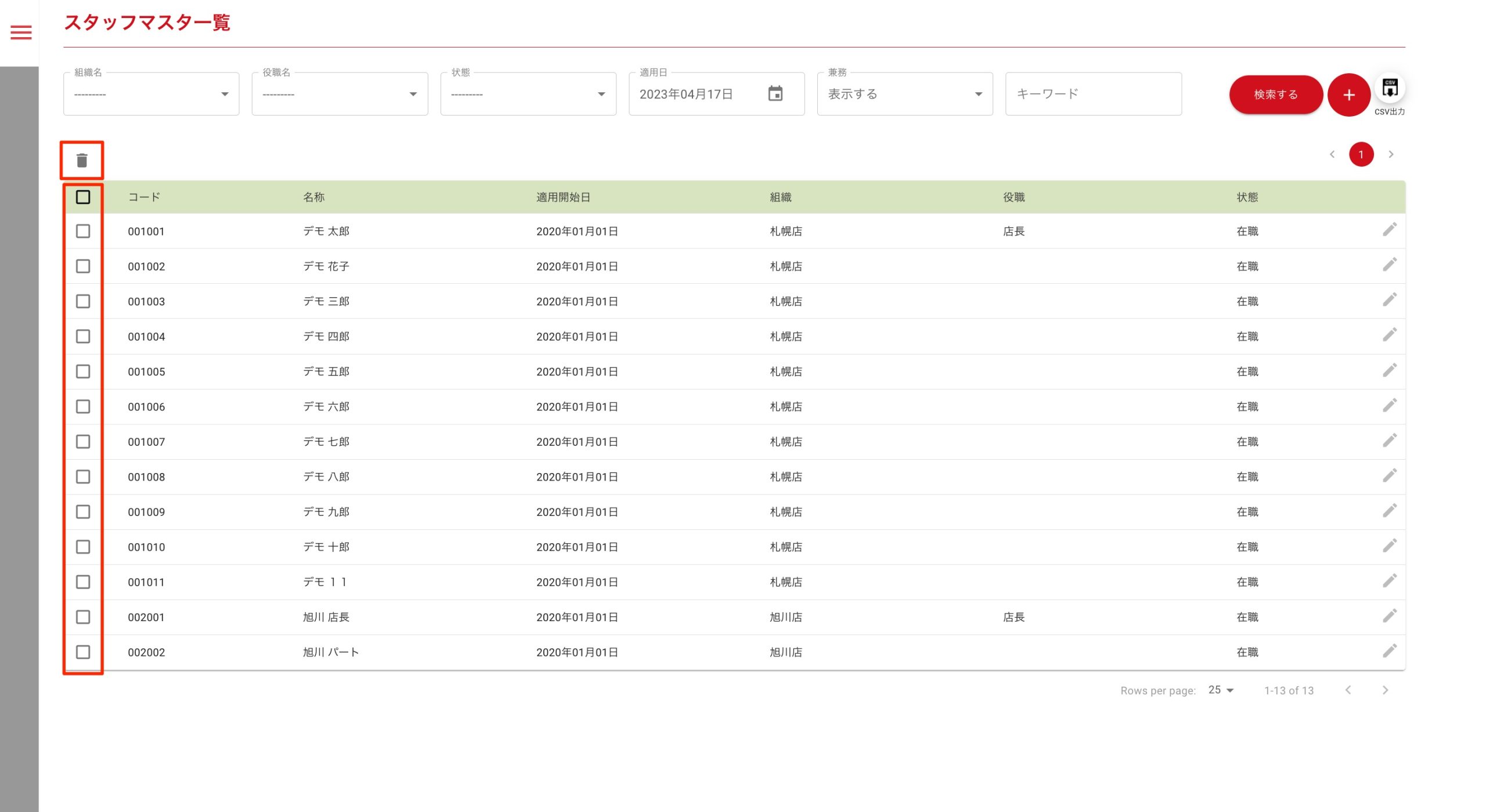This screenshot has width=1486, height=812.
Task: Toggle the select-all checkbox in the header
Action: click(83, 197)
